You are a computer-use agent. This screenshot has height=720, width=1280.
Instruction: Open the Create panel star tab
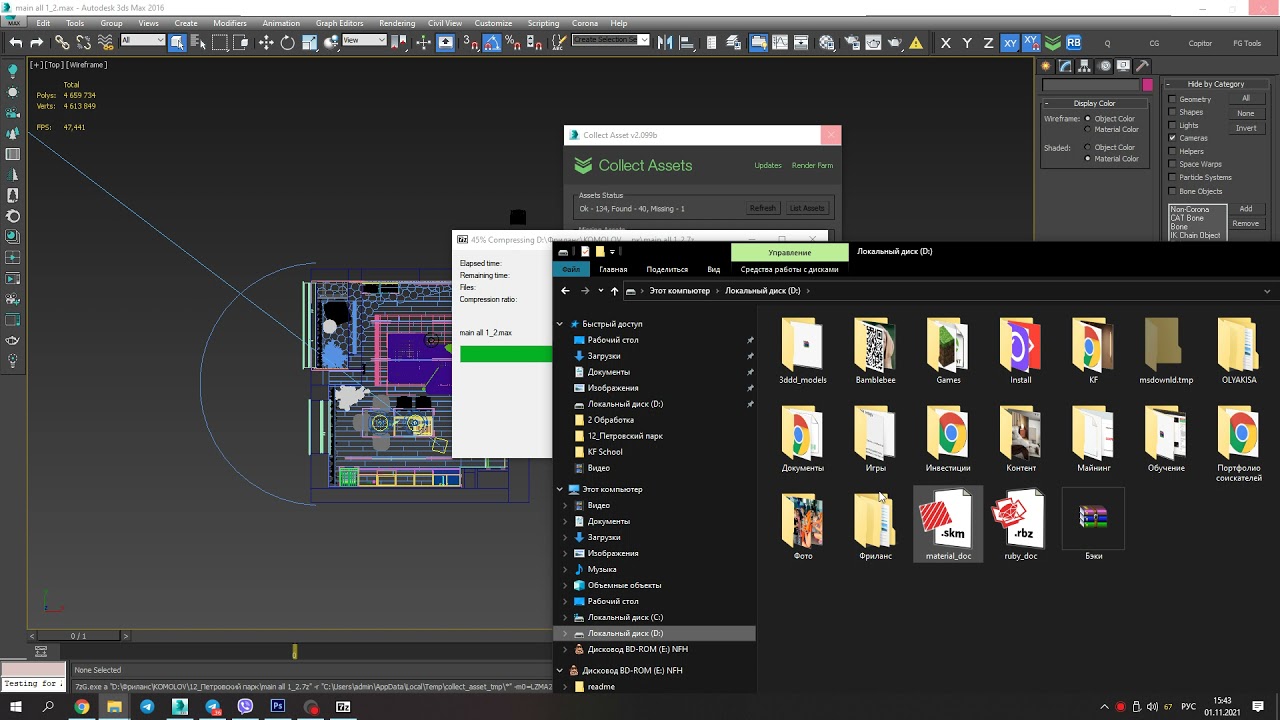coord(1046,66)
